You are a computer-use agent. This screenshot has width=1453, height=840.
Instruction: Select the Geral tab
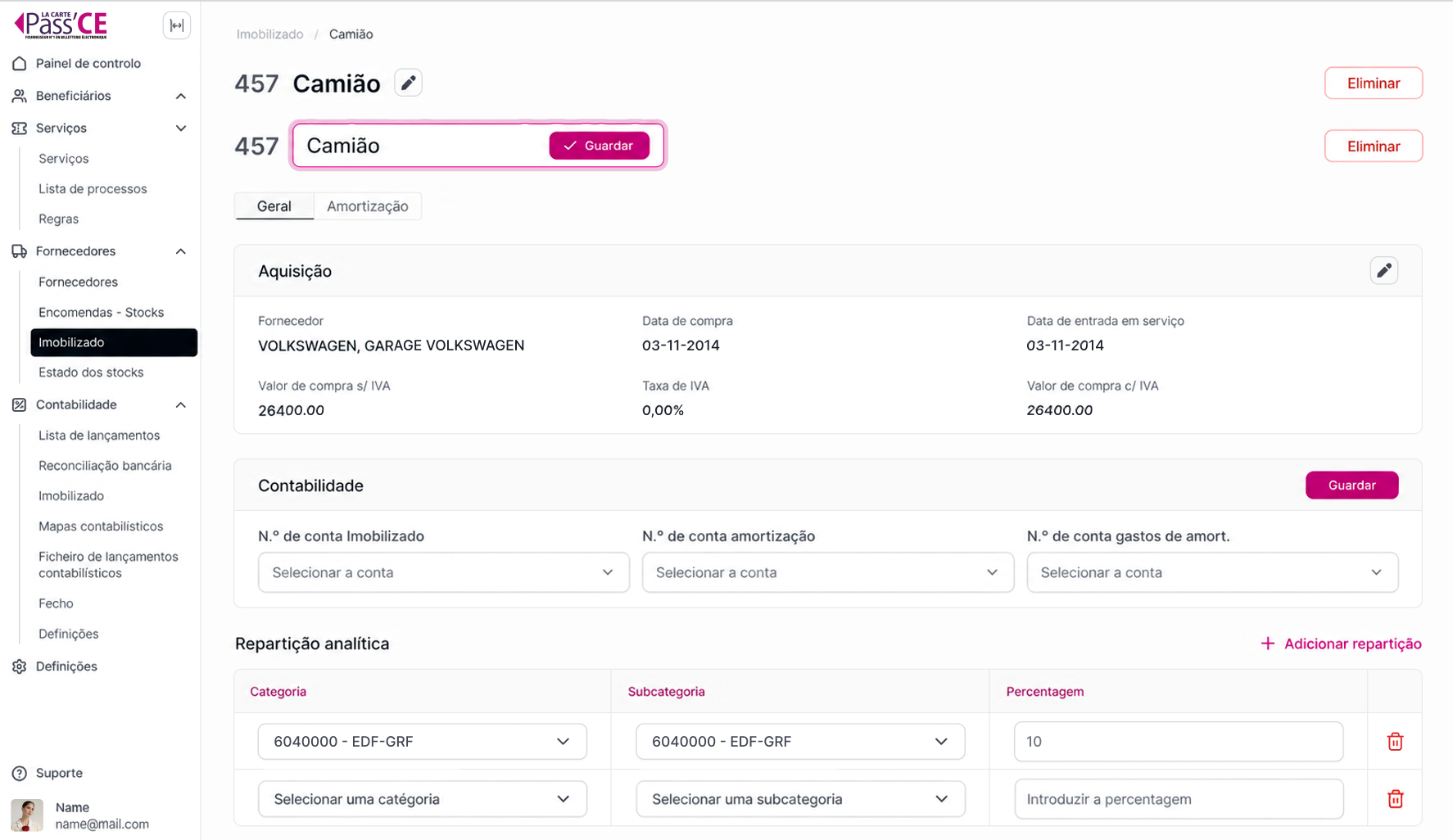[x=274, y=206]
